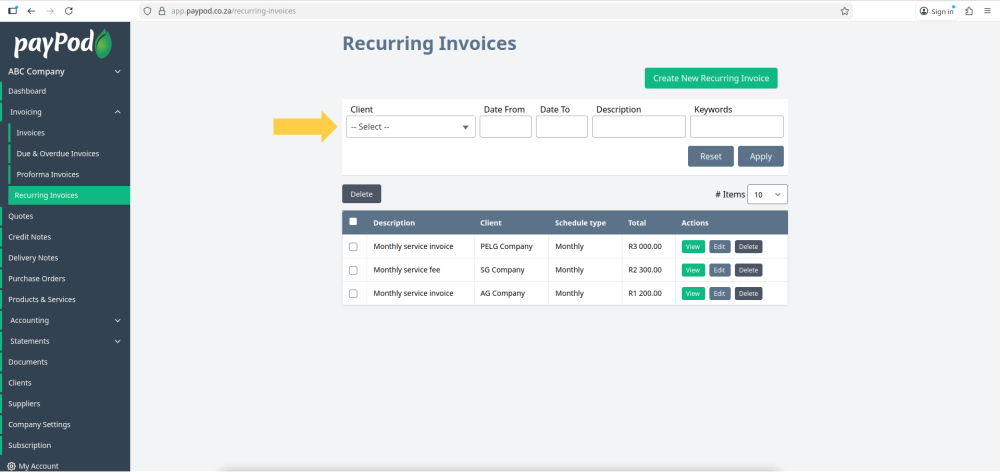Expand the Statements menu section
The height and width of the screenshot is (474, 1000).
click(65, 341)
